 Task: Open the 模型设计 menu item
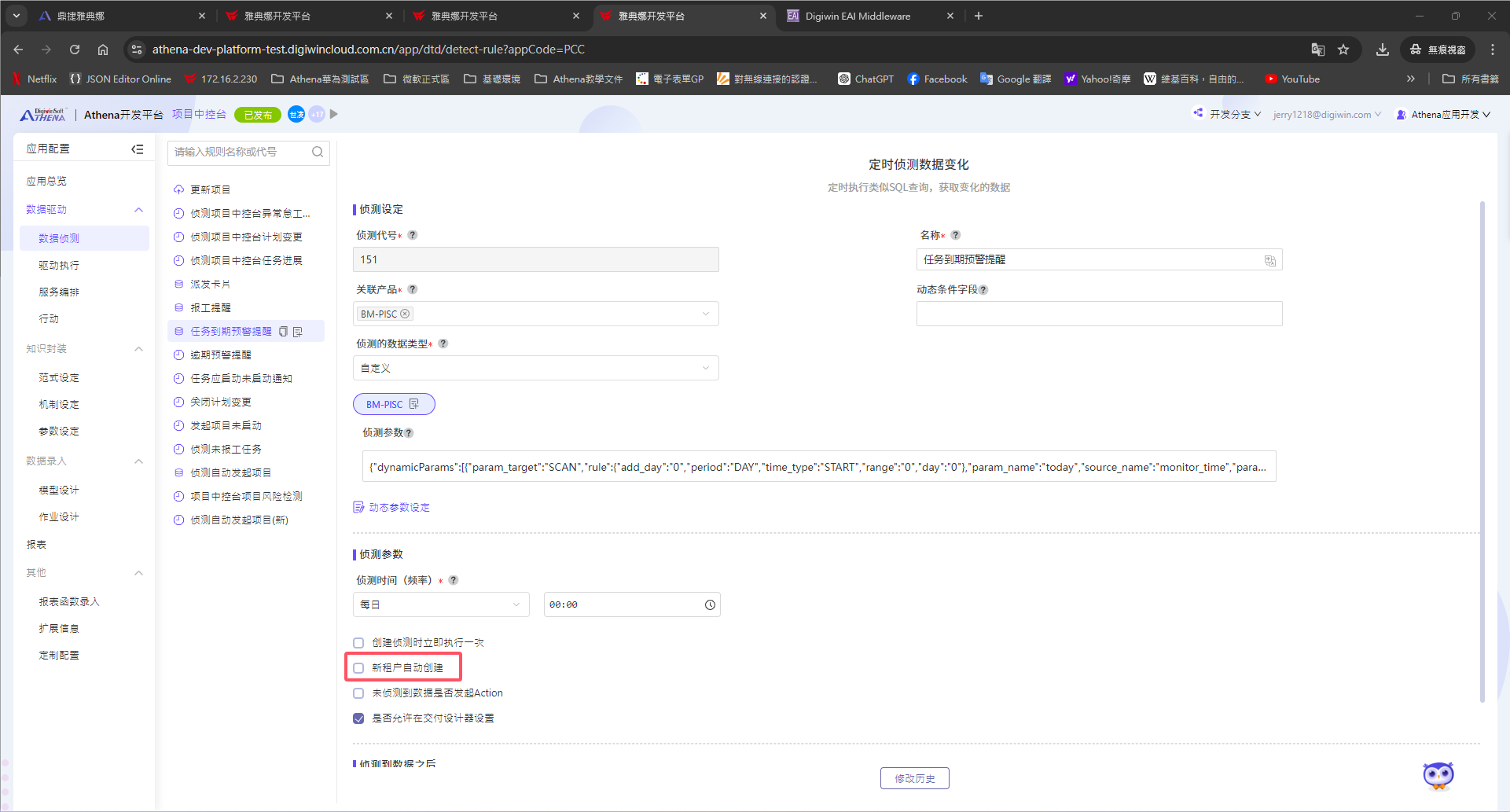pyautogui.click(x=59, y=490)
